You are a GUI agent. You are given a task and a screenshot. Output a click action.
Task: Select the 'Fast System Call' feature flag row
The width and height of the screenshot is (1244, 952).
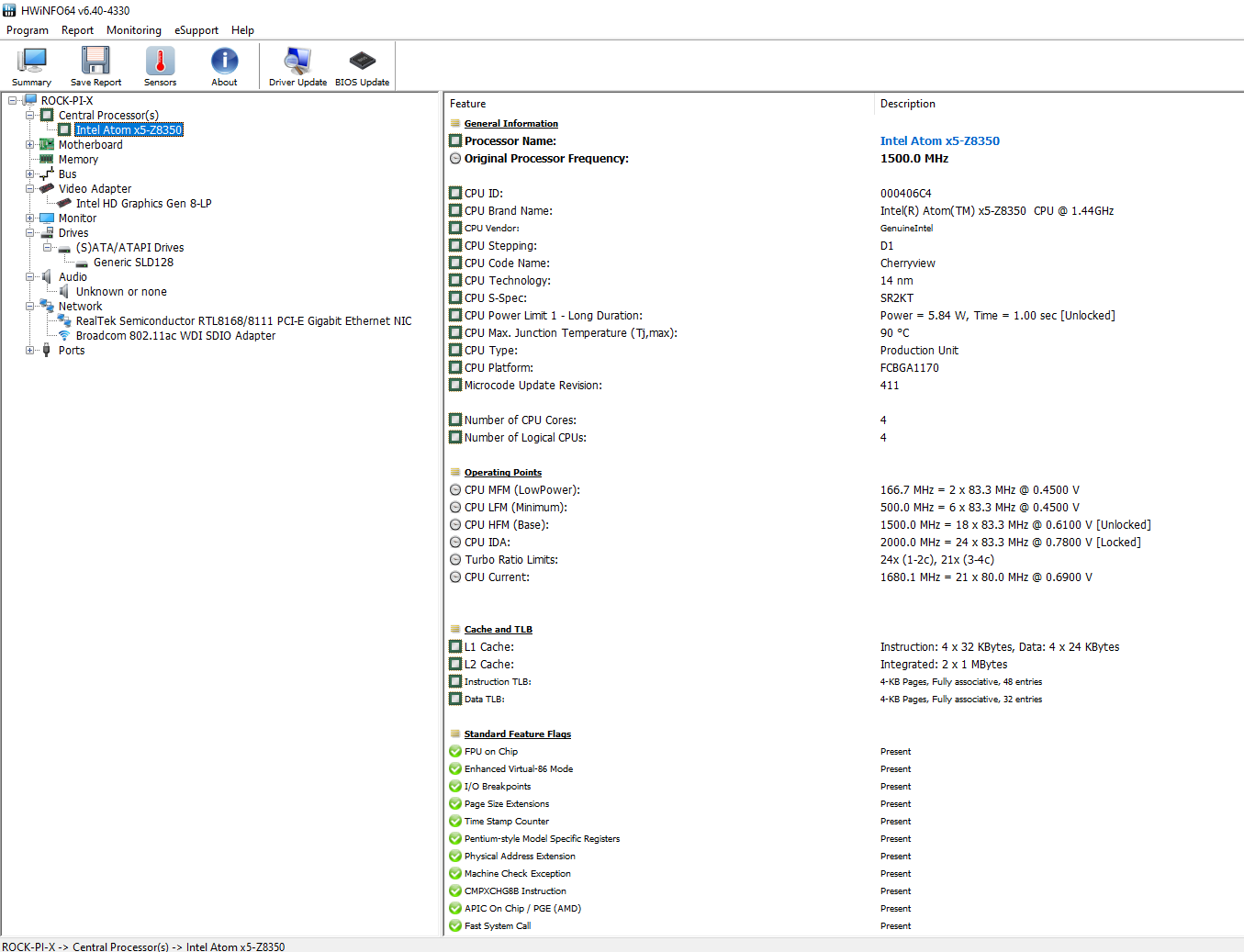click(843, 925)
